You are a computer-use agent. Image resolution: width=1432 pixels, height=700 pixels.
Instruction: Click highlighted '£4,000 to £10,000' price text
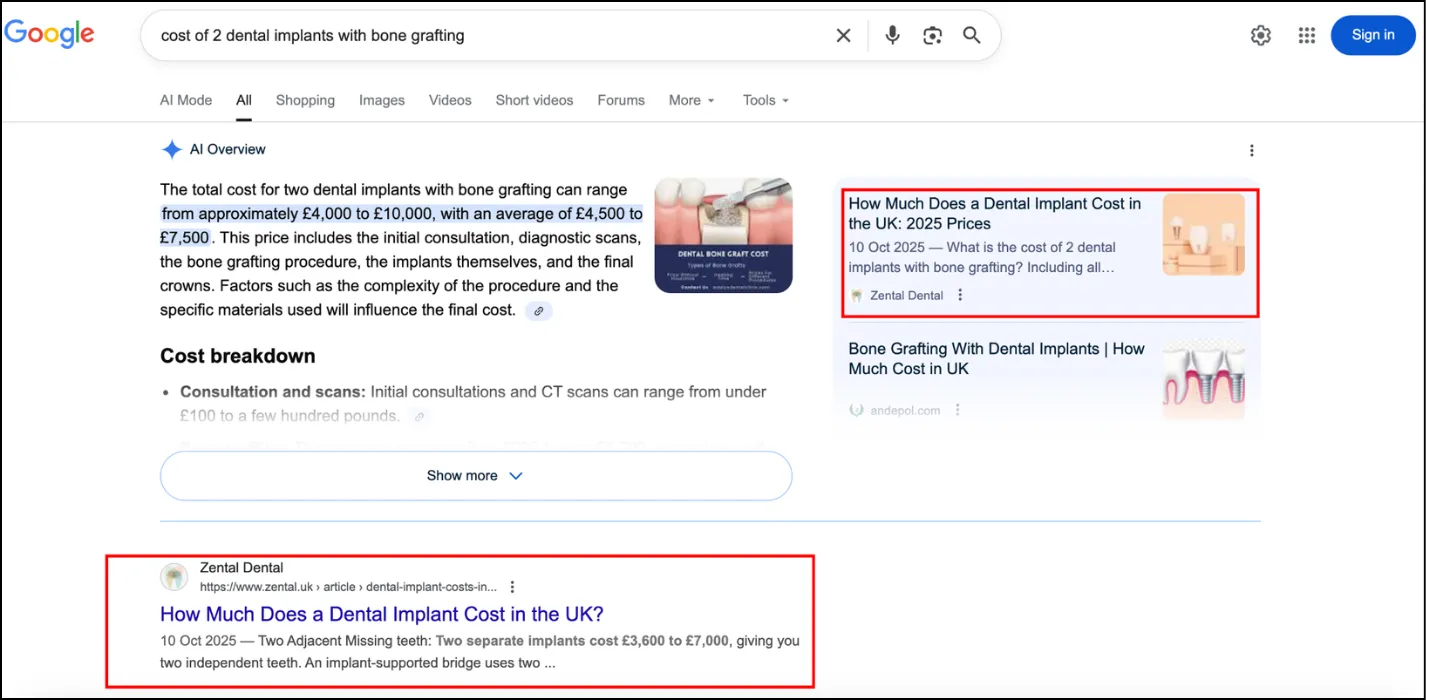(366, 214)
